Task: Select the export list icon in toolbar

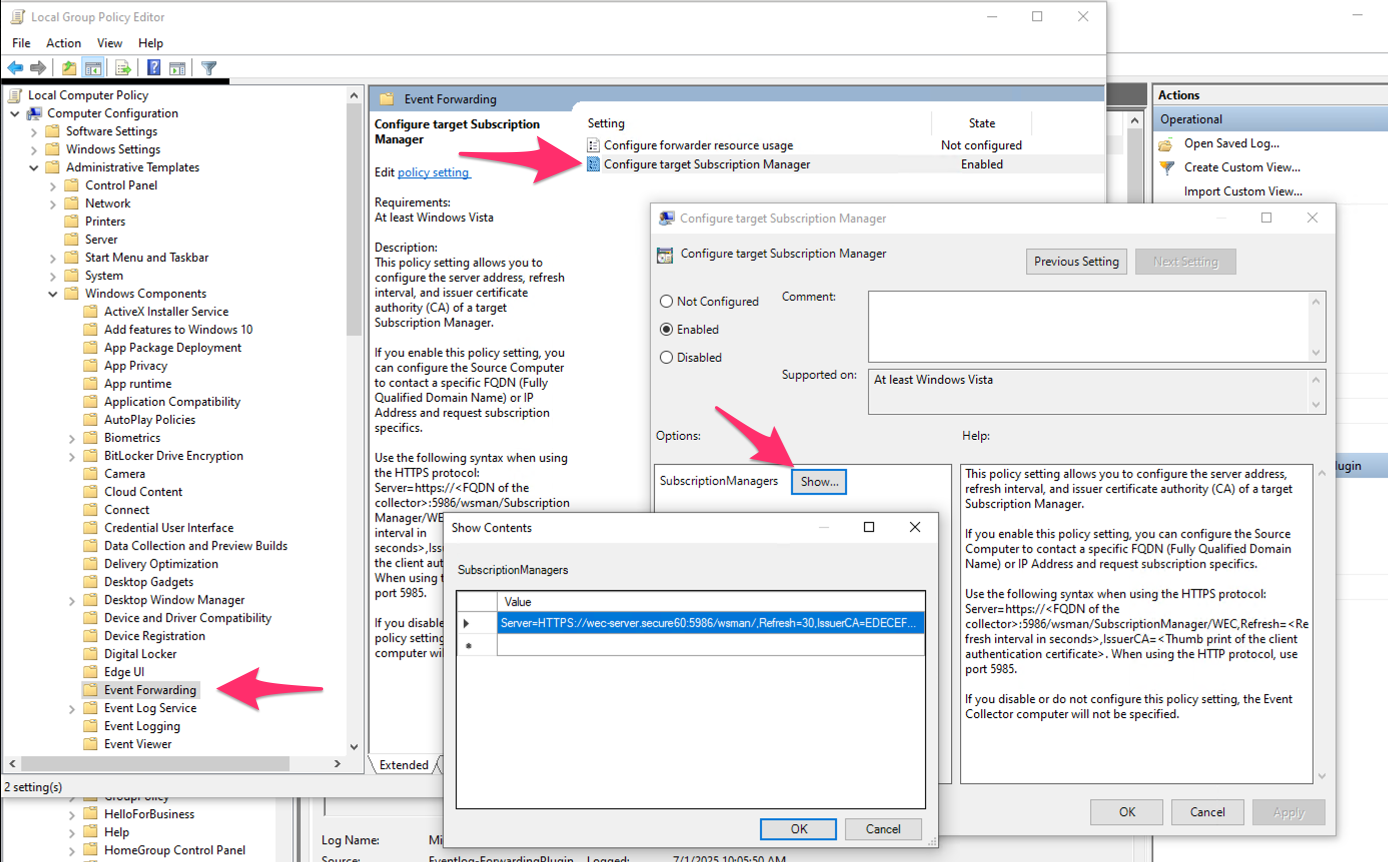Action: [122, 67]
